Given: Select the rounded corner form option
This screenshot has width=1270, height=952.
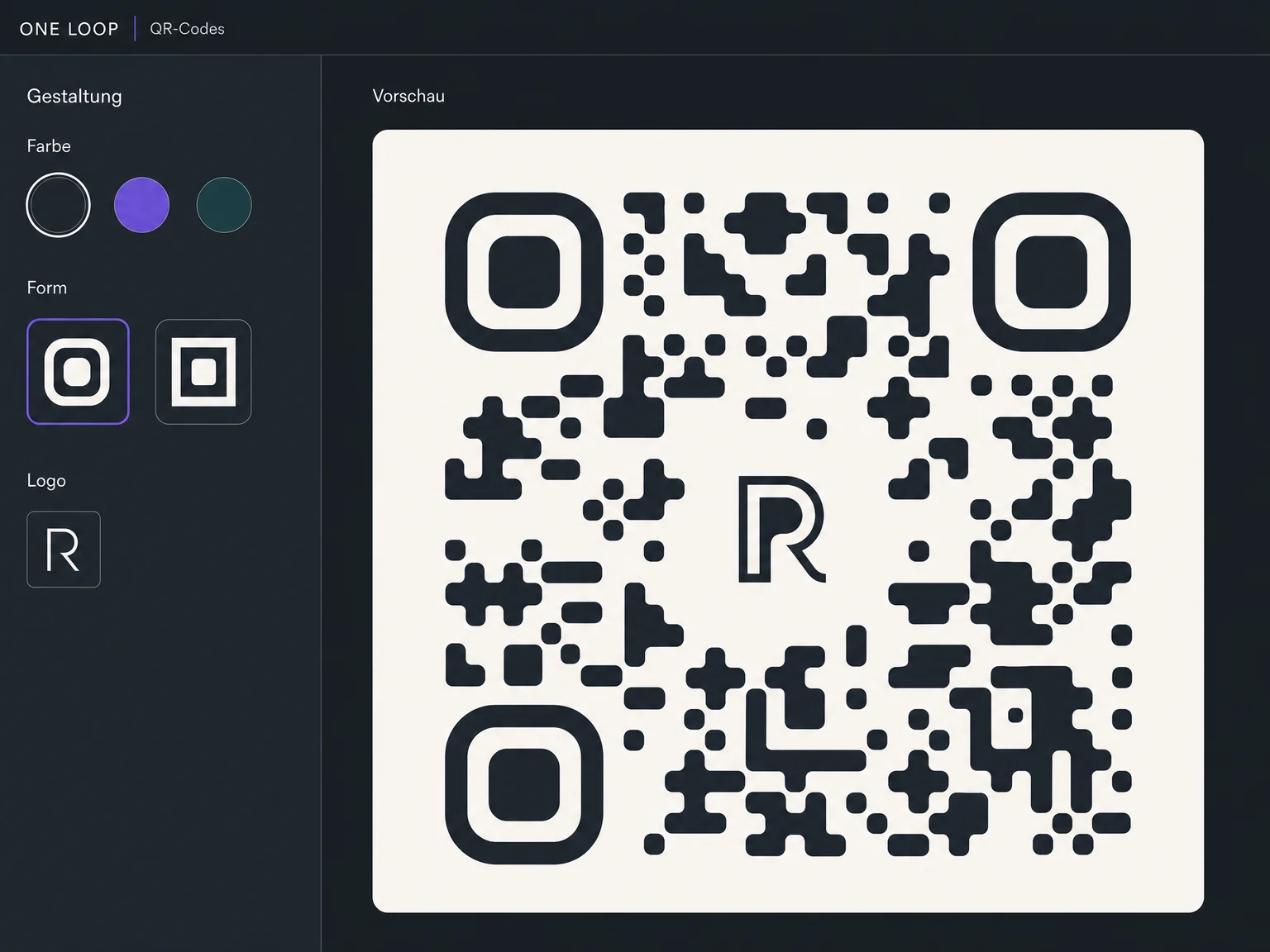Looking at the screenshot, I should click(x=78, y=372).
